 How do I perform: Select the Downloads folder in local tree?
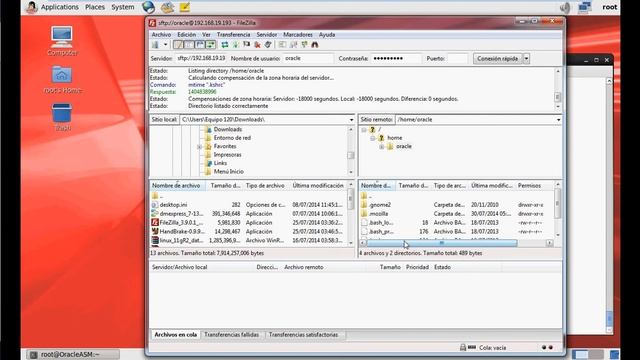(228, 129)
